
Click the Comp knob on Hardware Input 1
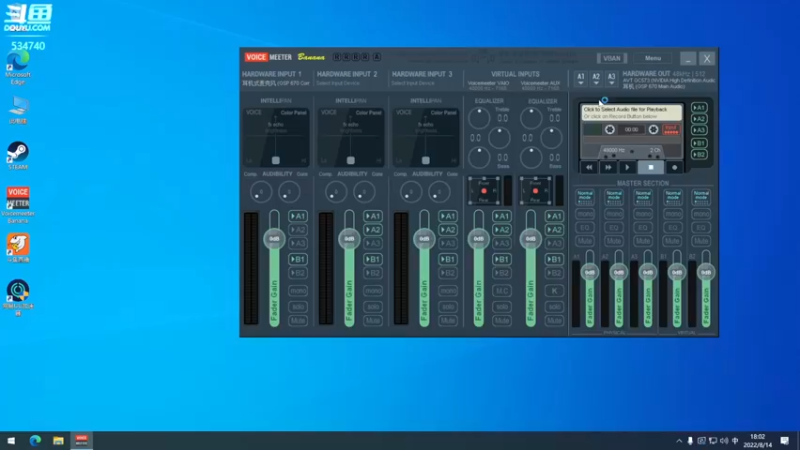click(261, 192)
